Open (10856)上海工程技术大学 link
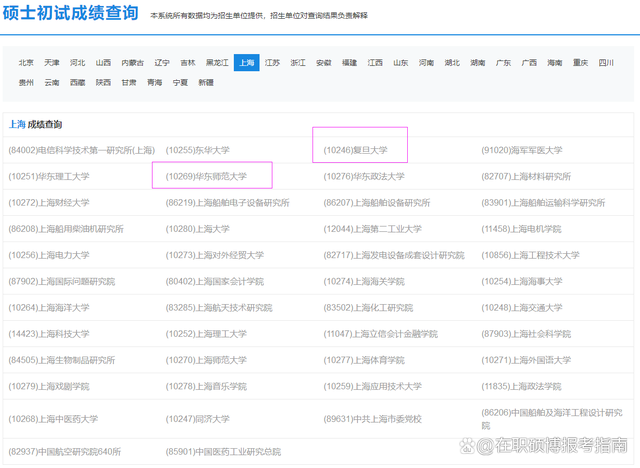 531,255
